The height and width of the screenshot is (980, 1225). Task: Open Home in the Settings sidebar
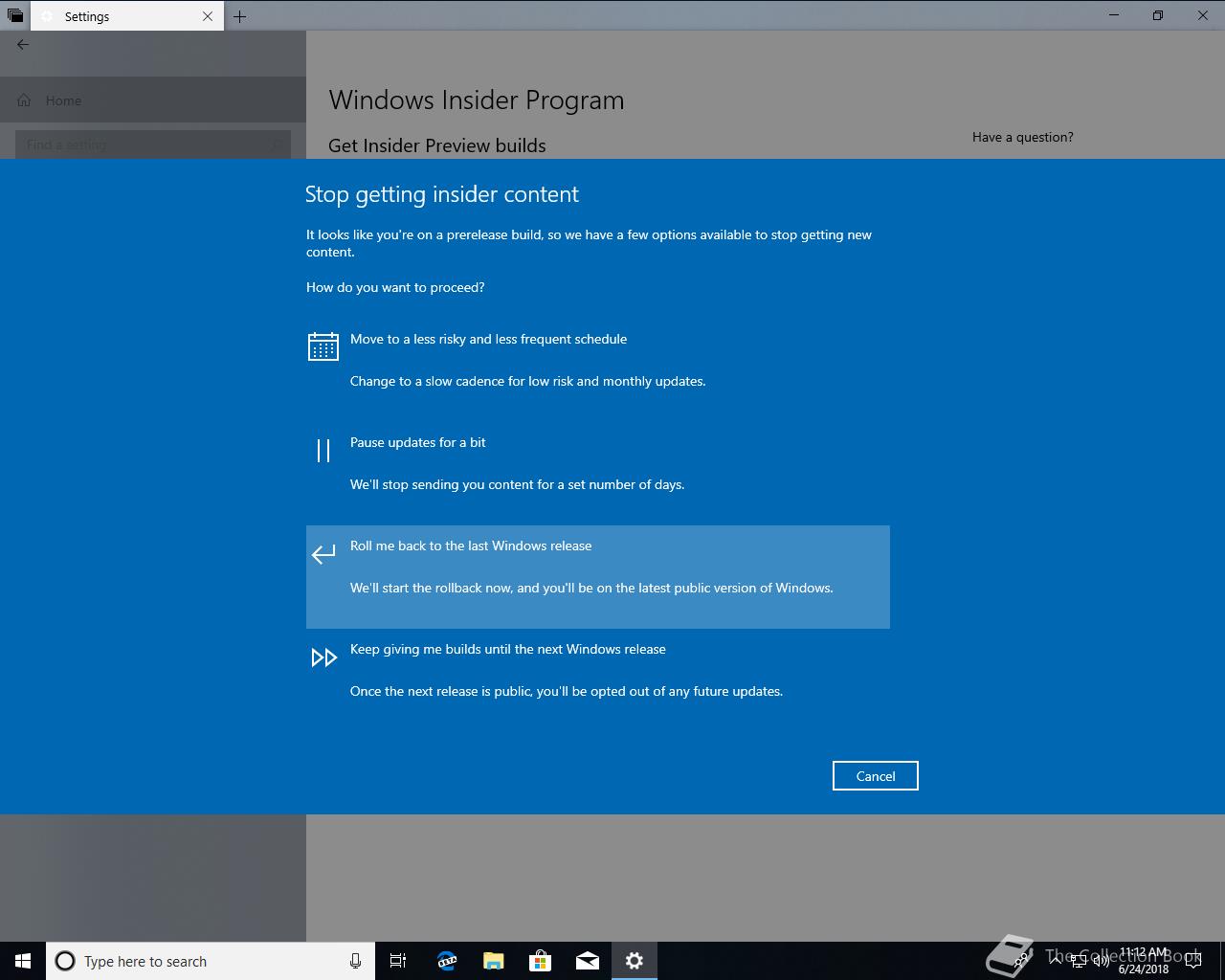153,100
